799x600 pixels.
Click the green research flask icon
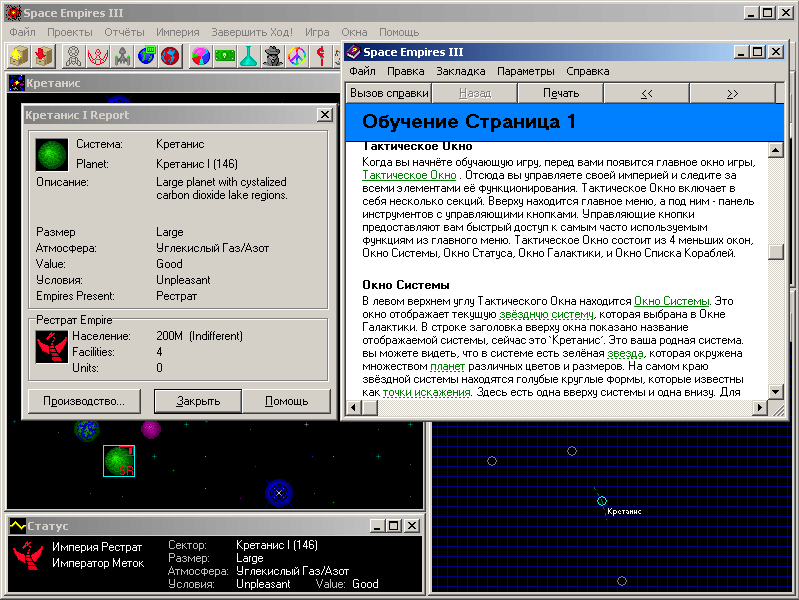248,55
